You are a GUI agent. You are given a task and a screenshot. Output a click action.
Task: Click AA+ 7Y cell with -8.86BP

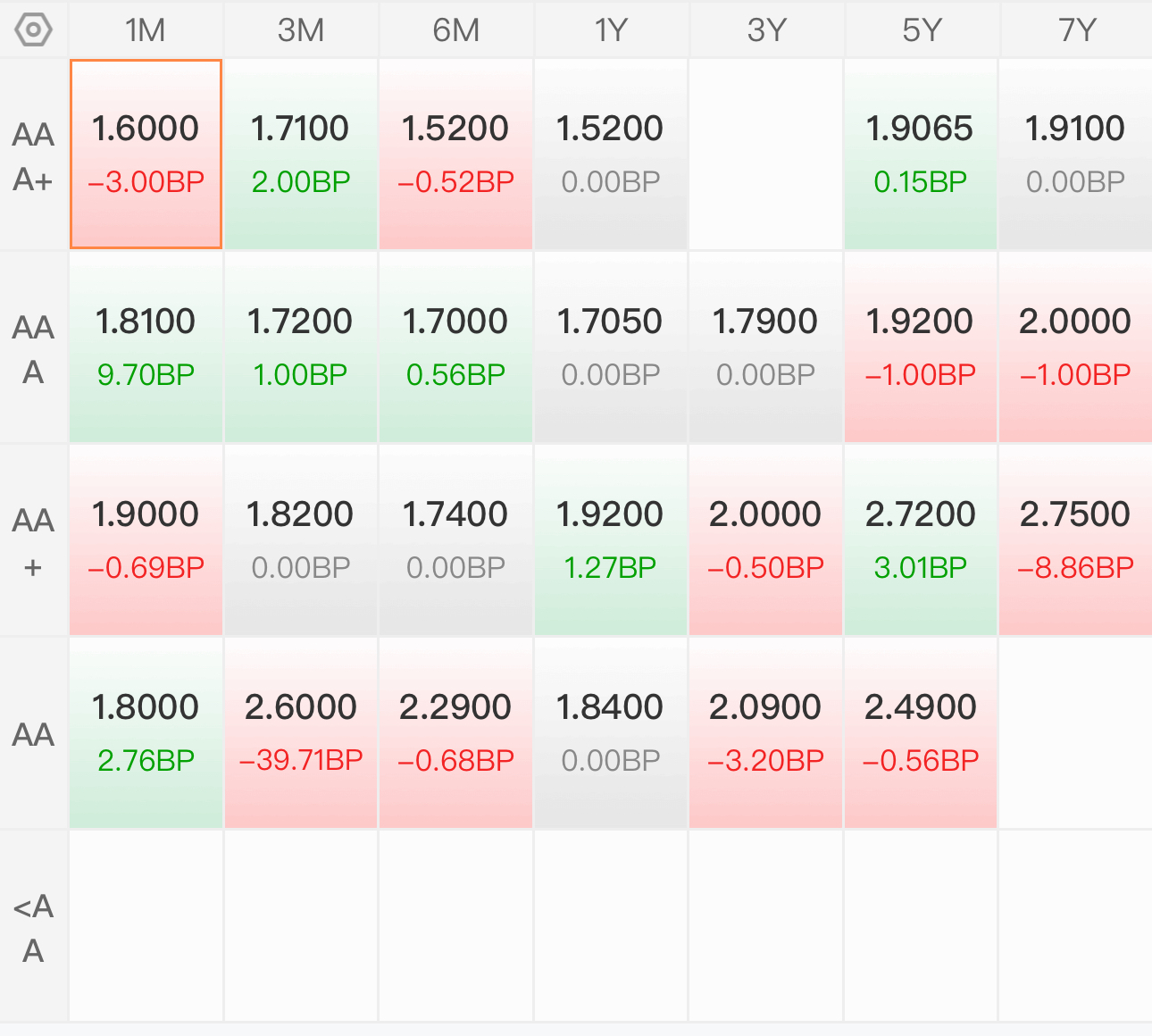pos(1076,540)
